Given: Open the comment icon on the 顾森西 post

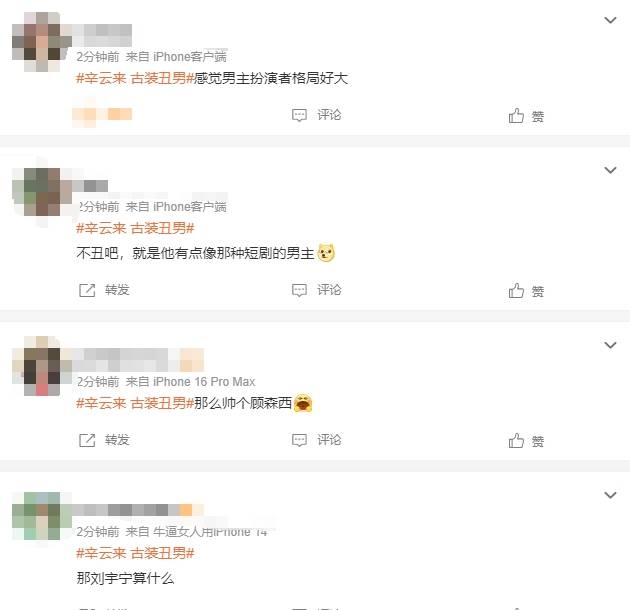Looking at the screenshot, I should (299, 440).
